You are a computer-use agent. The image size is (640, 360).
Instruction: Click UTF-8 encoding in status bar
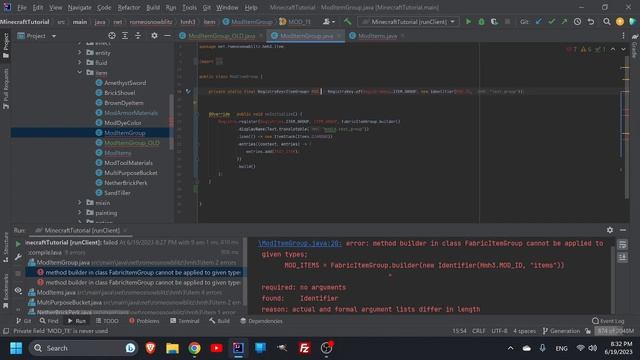click(500, 331)
